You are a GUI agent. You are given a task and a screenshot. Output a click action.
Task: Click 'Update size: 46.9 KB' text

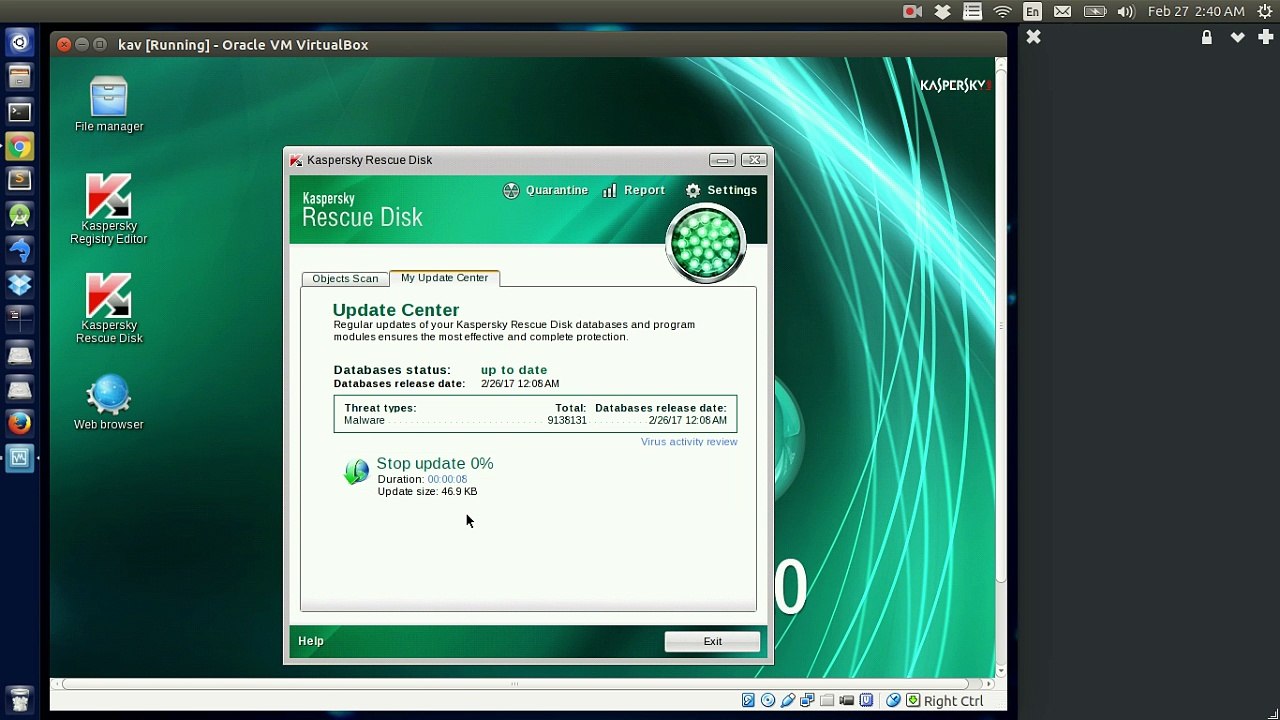427,491
